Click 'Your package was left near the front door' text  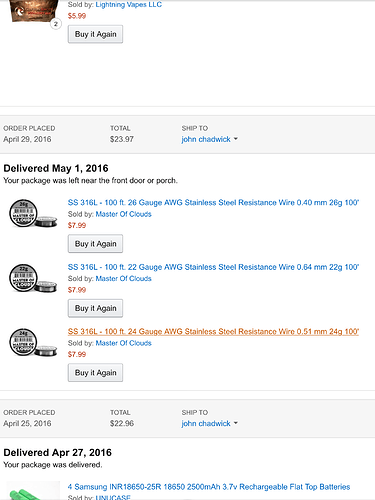pyautogui.click(x=90, y=181)
